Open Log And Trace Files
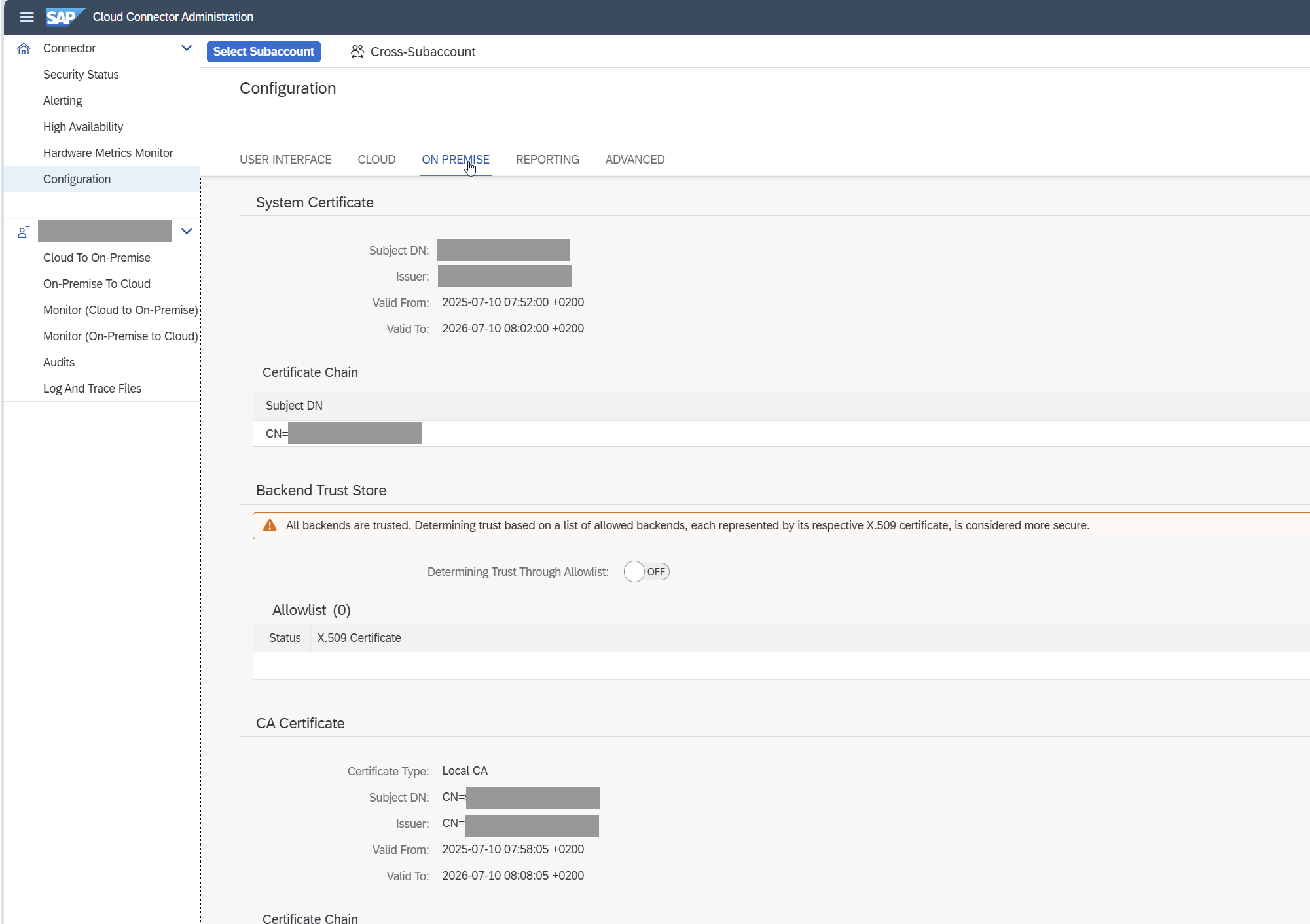Screen dimensions: 1310x924 [x=92, y=389]
